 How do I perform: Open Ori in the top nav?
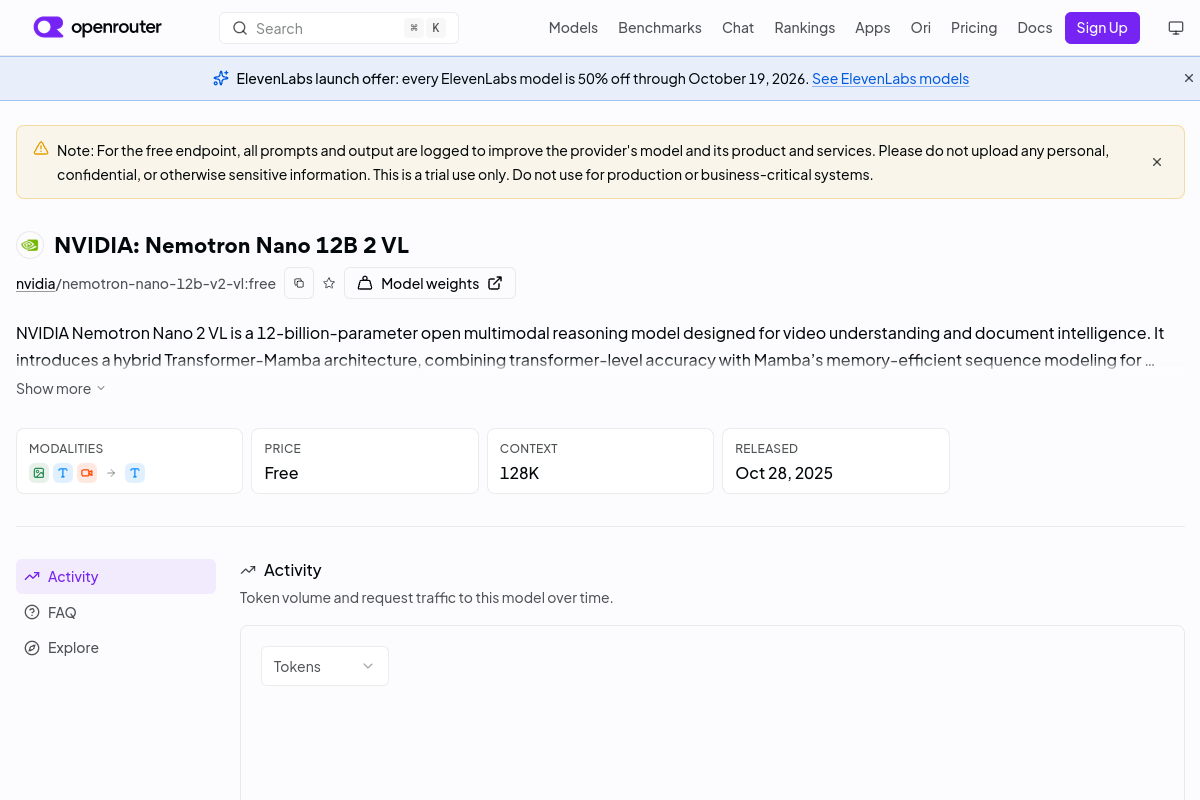(921, 28)
